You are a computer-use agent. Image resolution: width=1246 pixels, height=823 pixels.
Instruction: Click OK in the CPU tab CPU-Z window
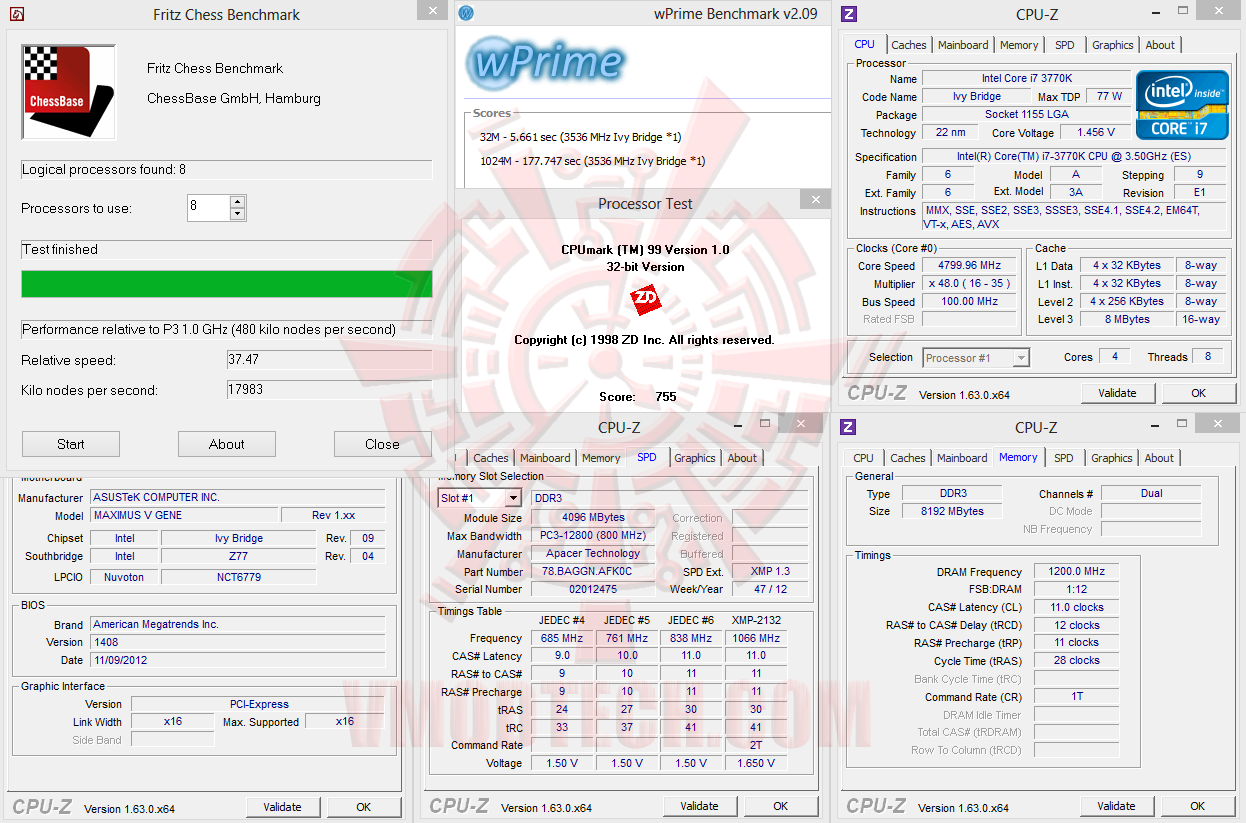(x=1198, y=393)
